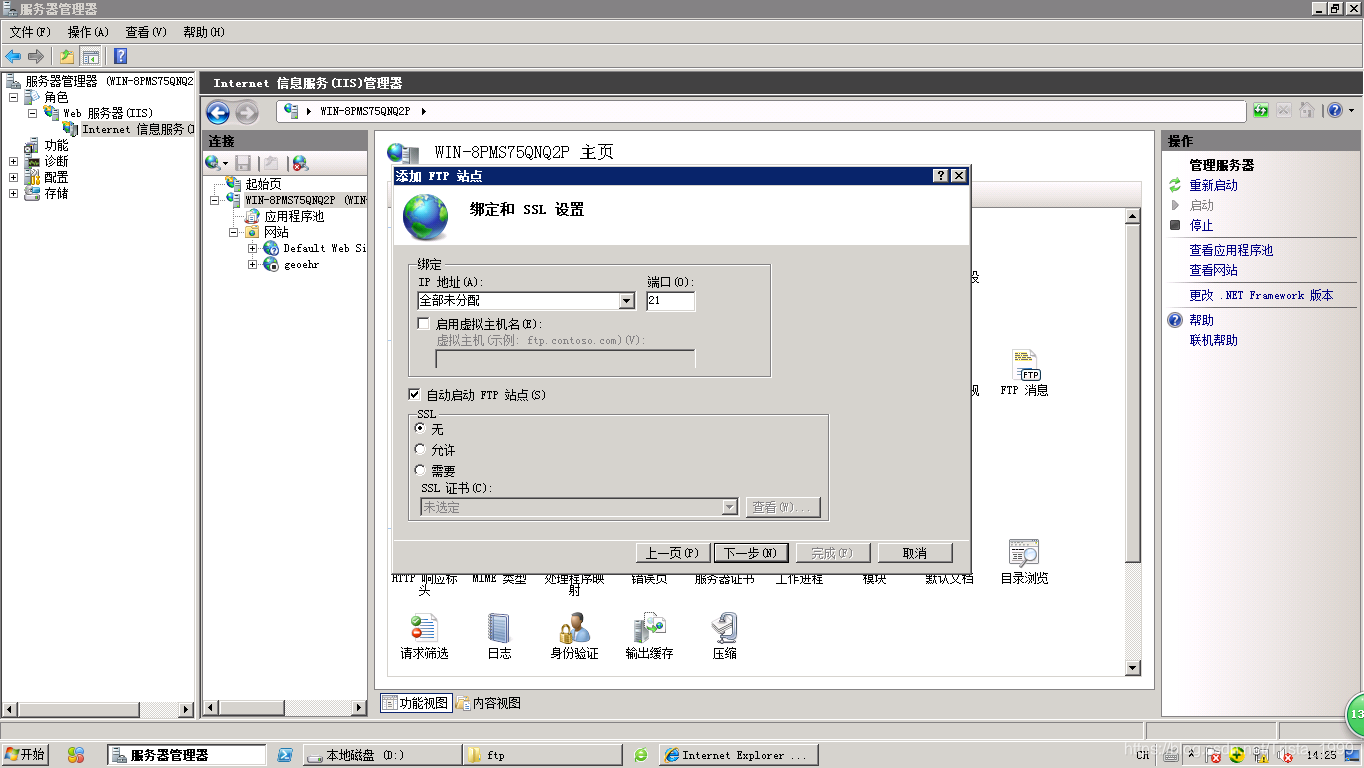Select 应用程序池 in connections tree
Screen dimensions: 1364x768
tap(294, 216)
